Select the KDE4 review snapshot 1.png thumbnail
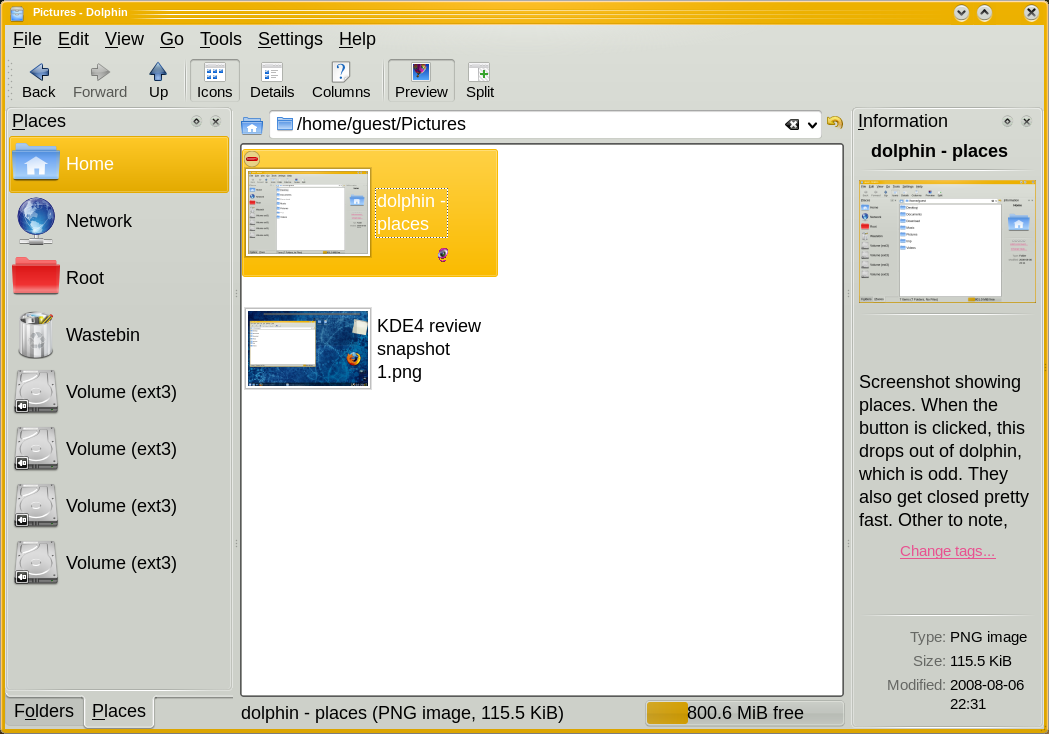1049x734 pixels. 308,349
